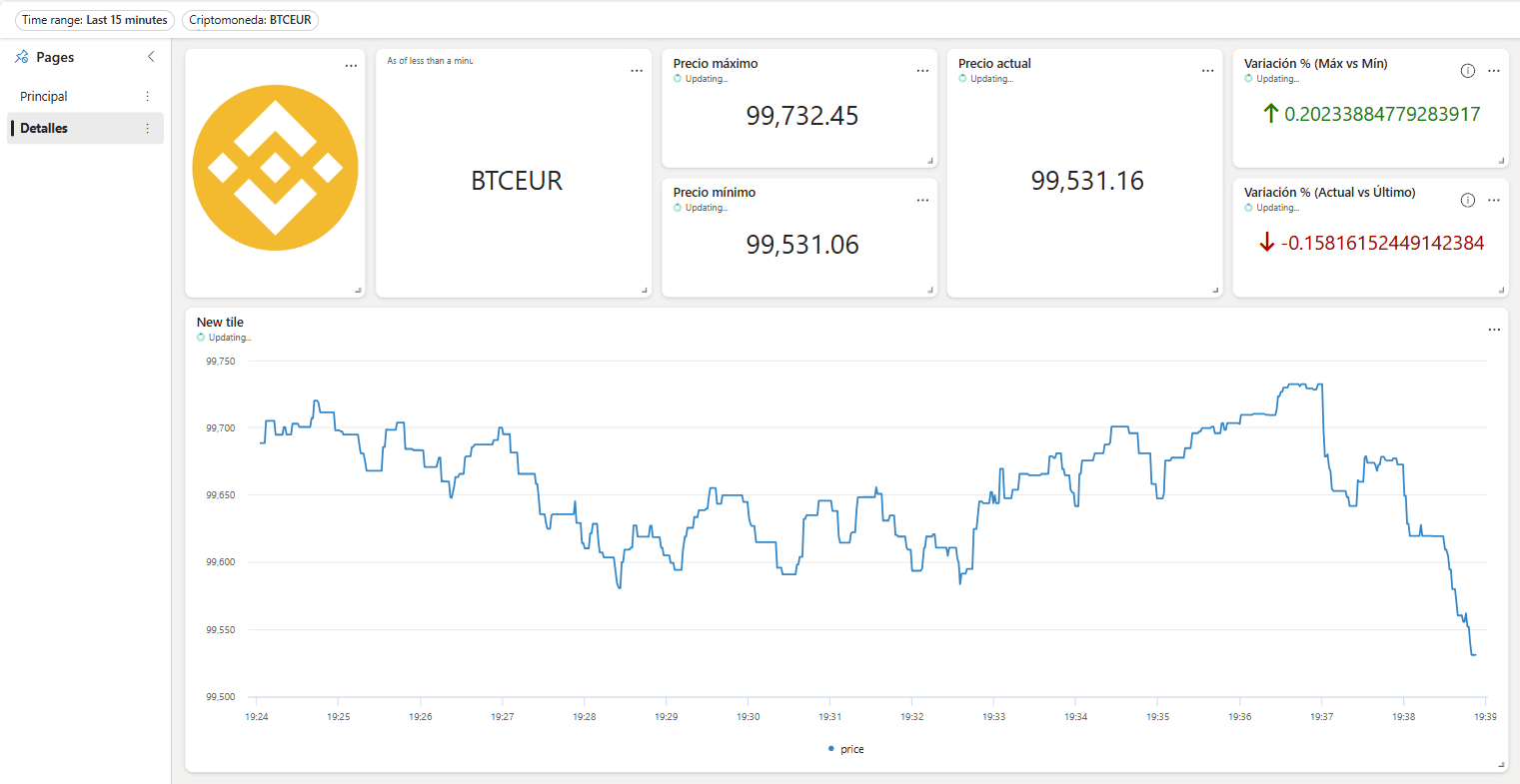The width and height of the screenshot is (1520, 784).
Task: Open the New tile more options menu
Action: point(1494,329)
